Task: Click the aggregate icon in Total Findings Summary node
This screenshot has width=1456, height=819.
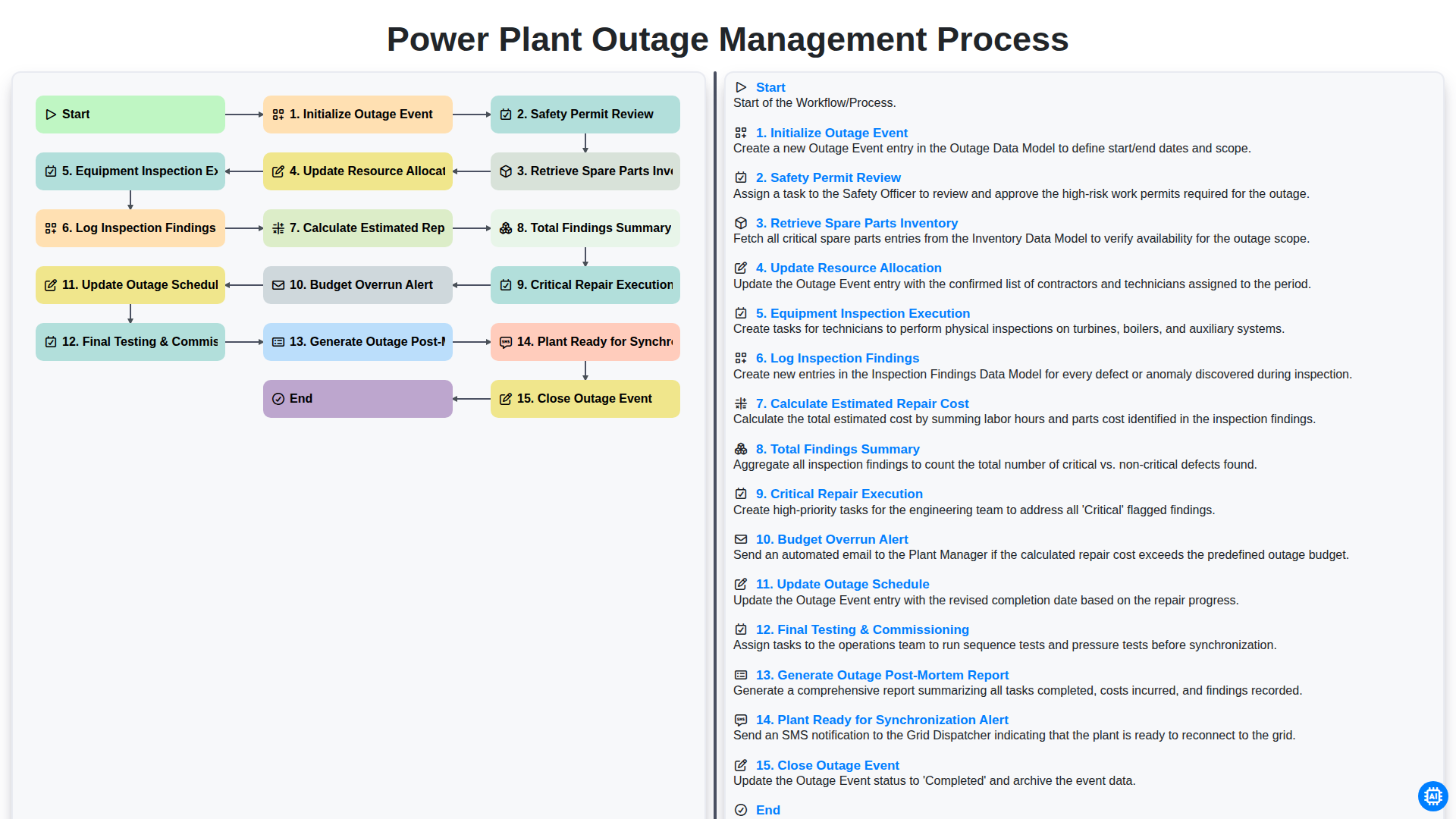Action: 506,228
